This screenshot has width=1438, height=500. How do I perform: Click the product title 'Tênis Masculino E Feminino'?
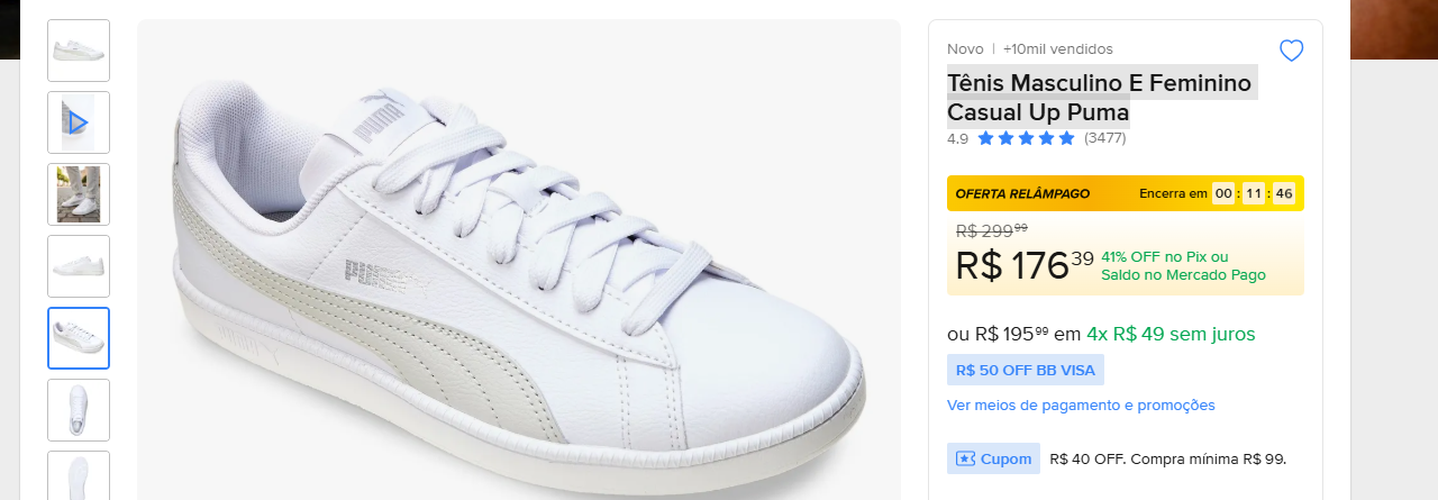pyautogui.click(x=1099, y=83)
